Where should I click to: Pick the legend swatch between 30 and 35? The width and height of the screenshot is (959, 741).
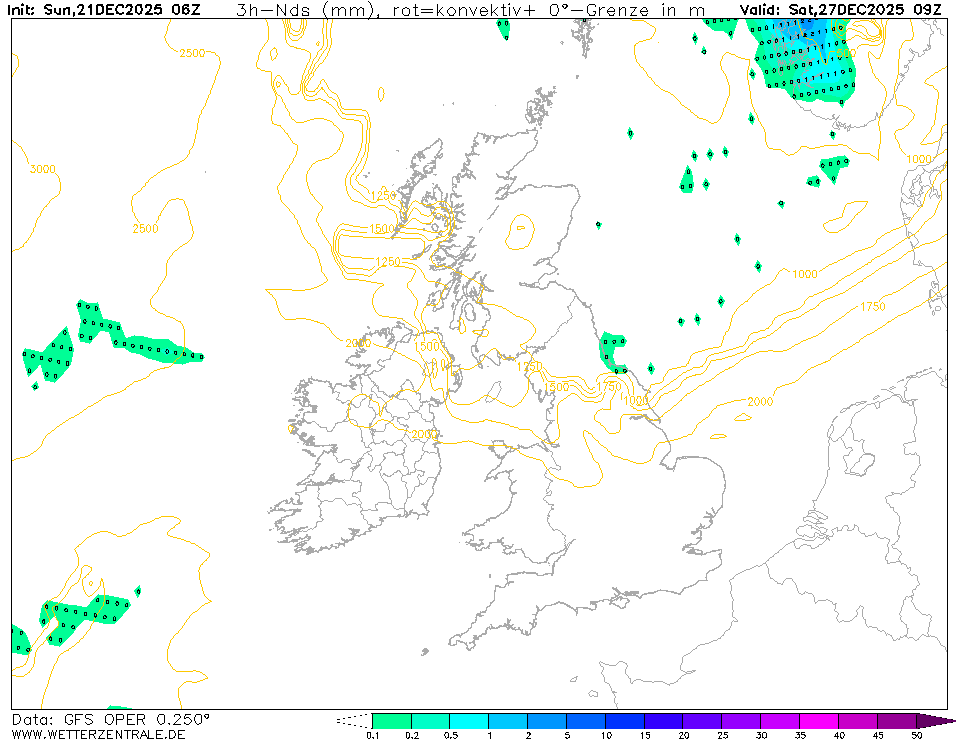(781, 721)
